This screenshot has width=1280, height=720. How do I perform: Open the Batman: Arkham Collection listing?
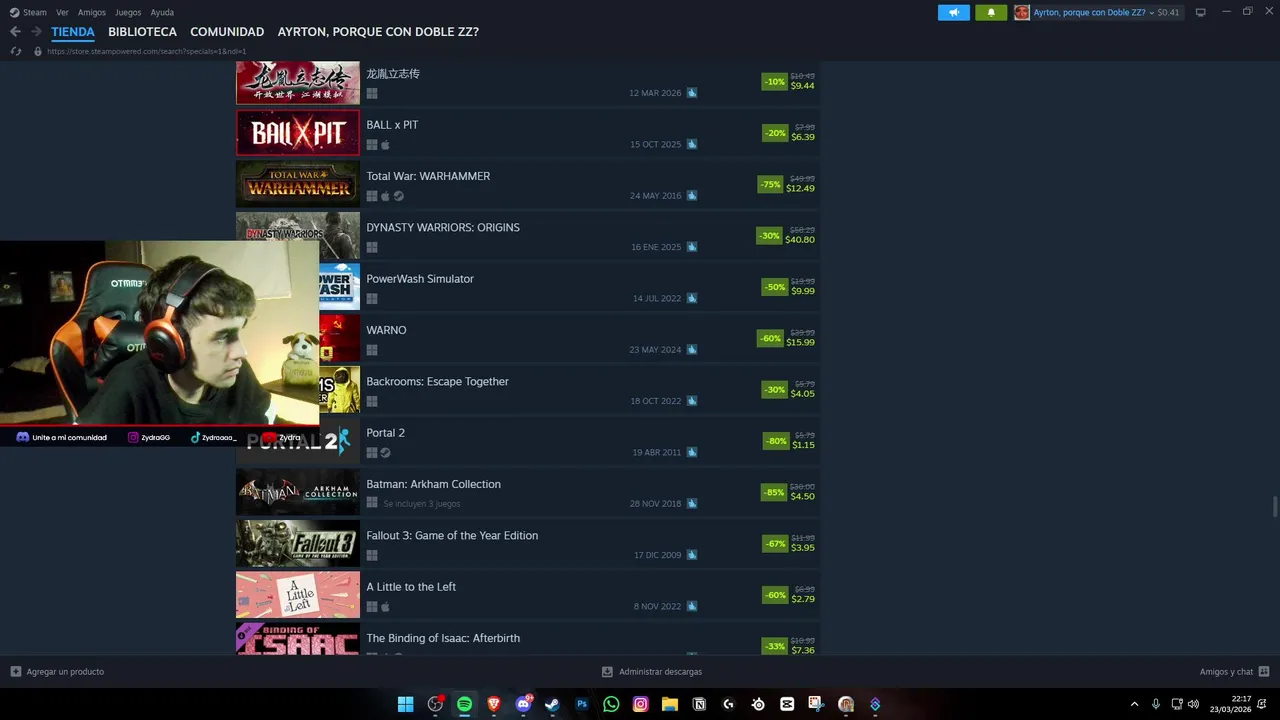528,492
